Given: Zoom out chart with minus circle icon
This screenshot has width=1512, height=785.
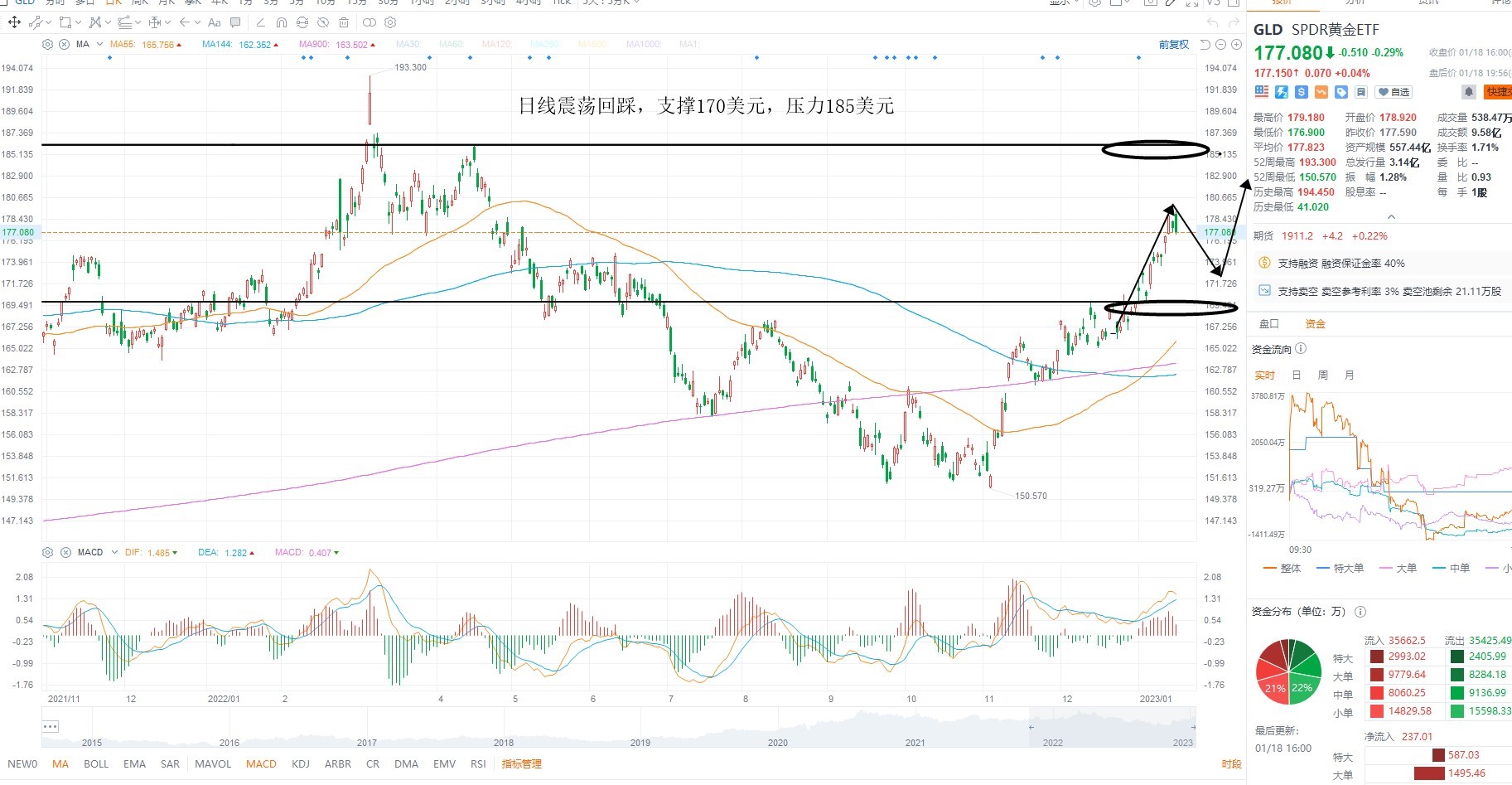Looking at the screenshot, I should point(1220,45).
